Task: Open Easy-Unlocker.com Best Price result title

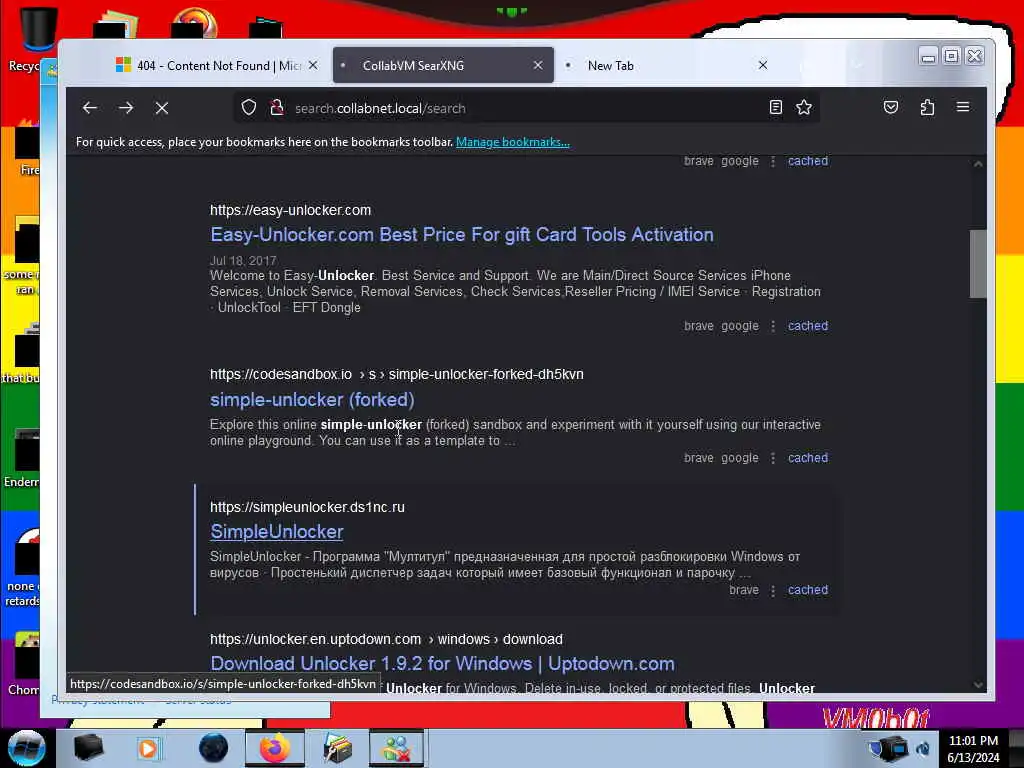Action: [462, 234]
